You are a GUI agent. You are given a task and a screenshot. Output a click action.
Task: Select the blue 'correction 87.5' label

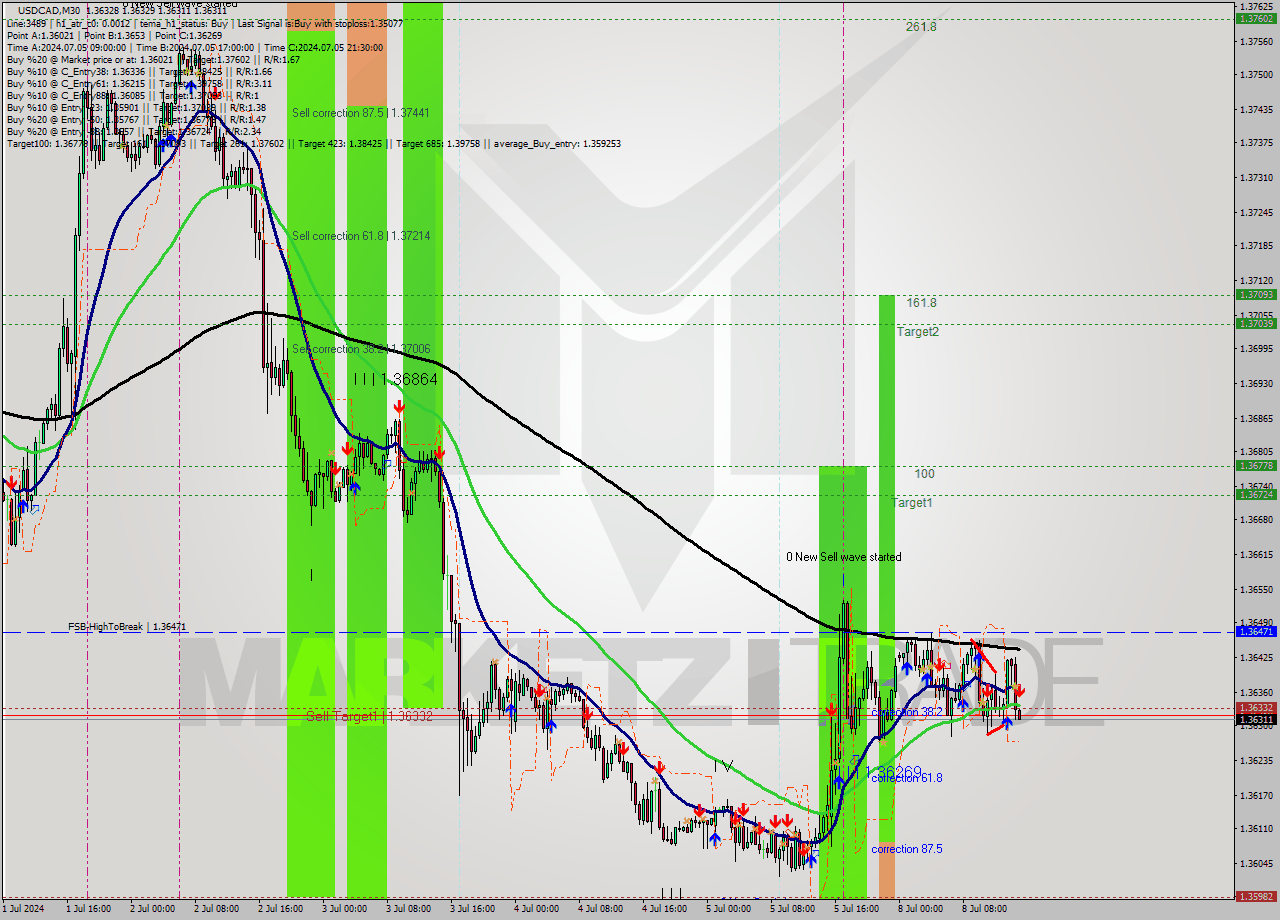click(907, 849)
